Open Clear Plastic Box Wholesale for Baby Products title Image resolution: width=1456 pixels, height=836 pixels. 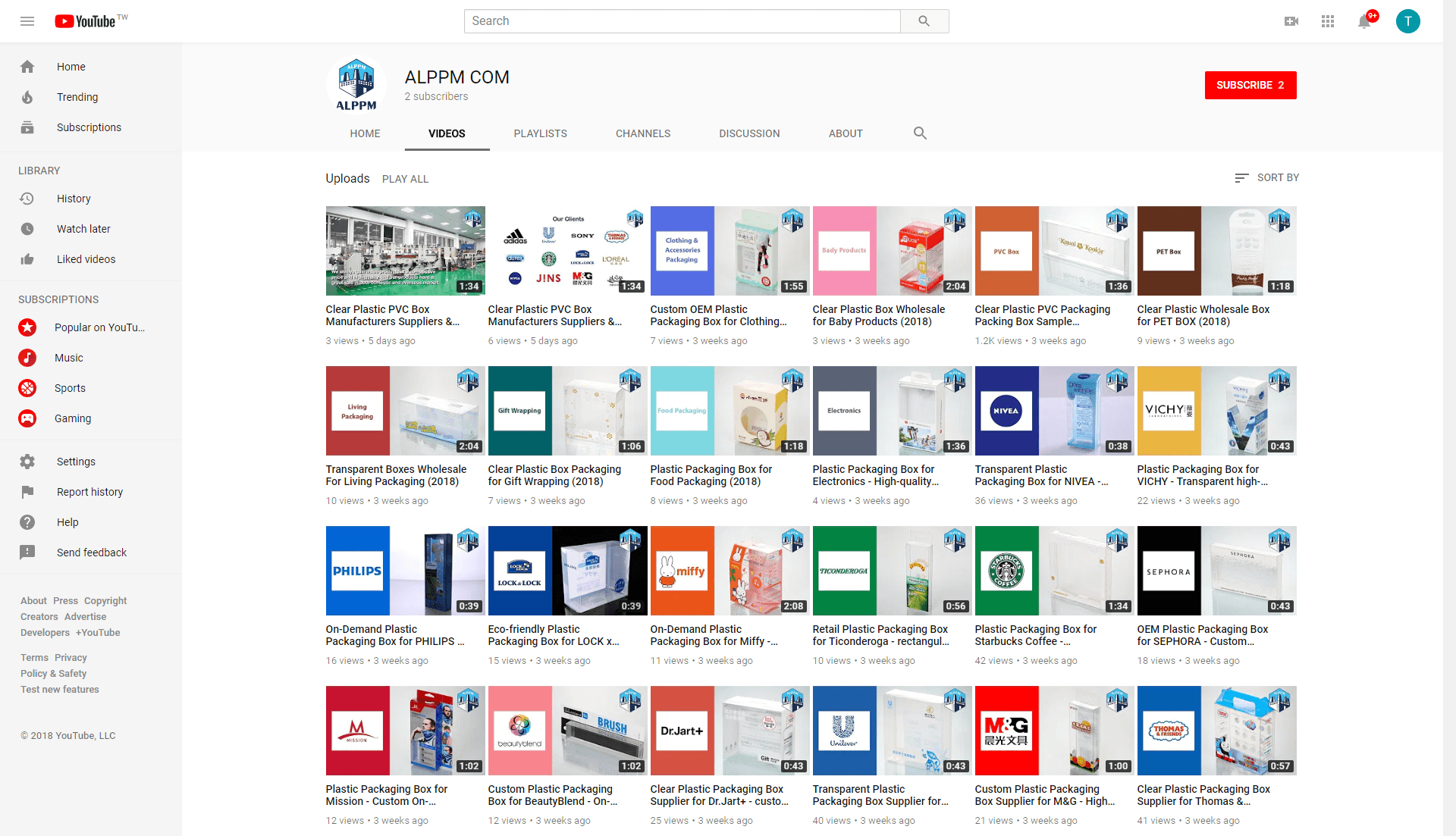click(x=879, y=315)
